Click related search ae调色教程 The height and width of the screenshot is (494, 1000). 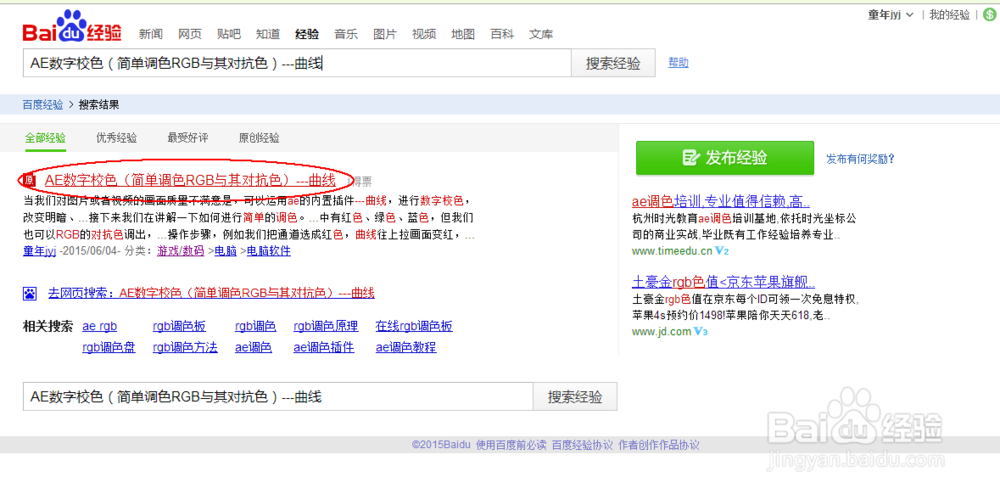[406, 347]
